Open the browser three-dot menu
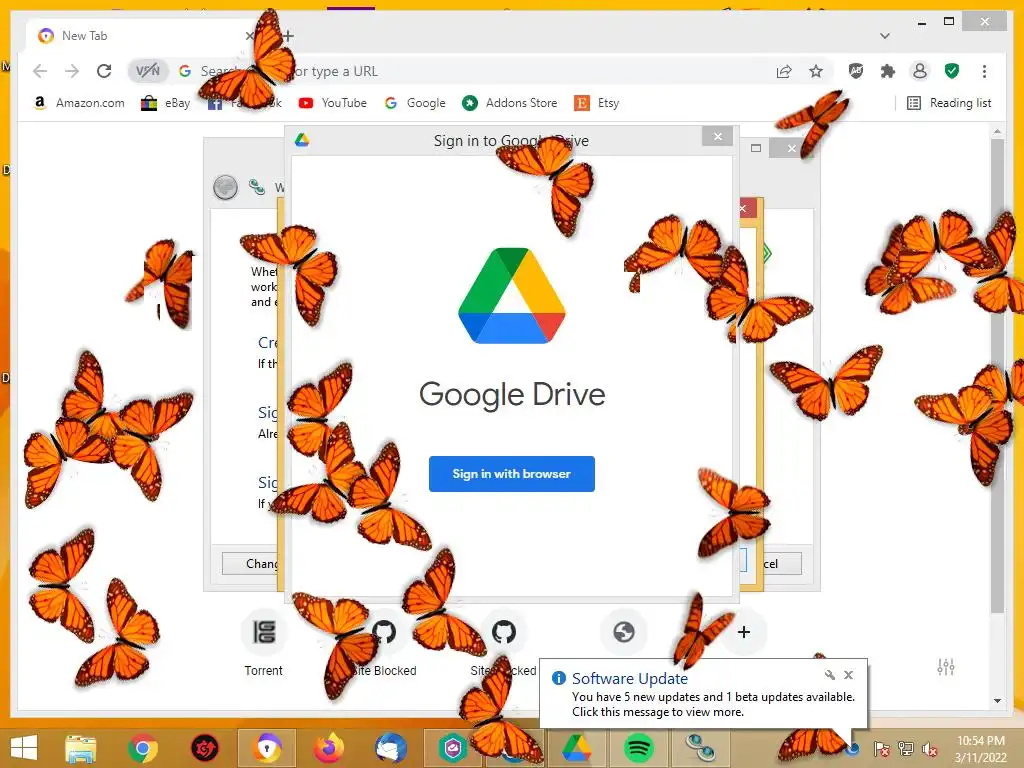The image size is (1024, 768). [x=984, y=71]
